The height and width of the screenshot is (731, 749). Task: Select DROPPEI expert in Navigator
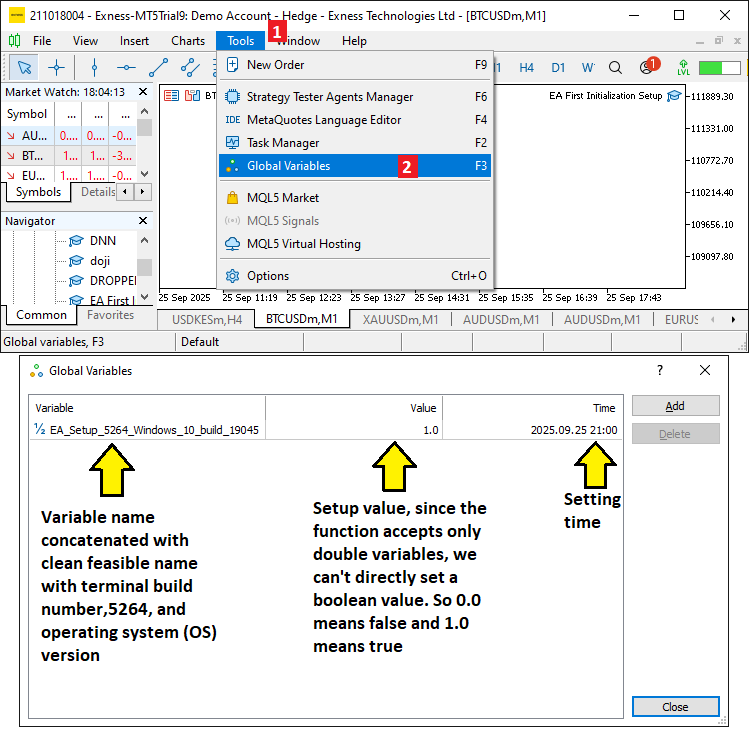[102, 281]
